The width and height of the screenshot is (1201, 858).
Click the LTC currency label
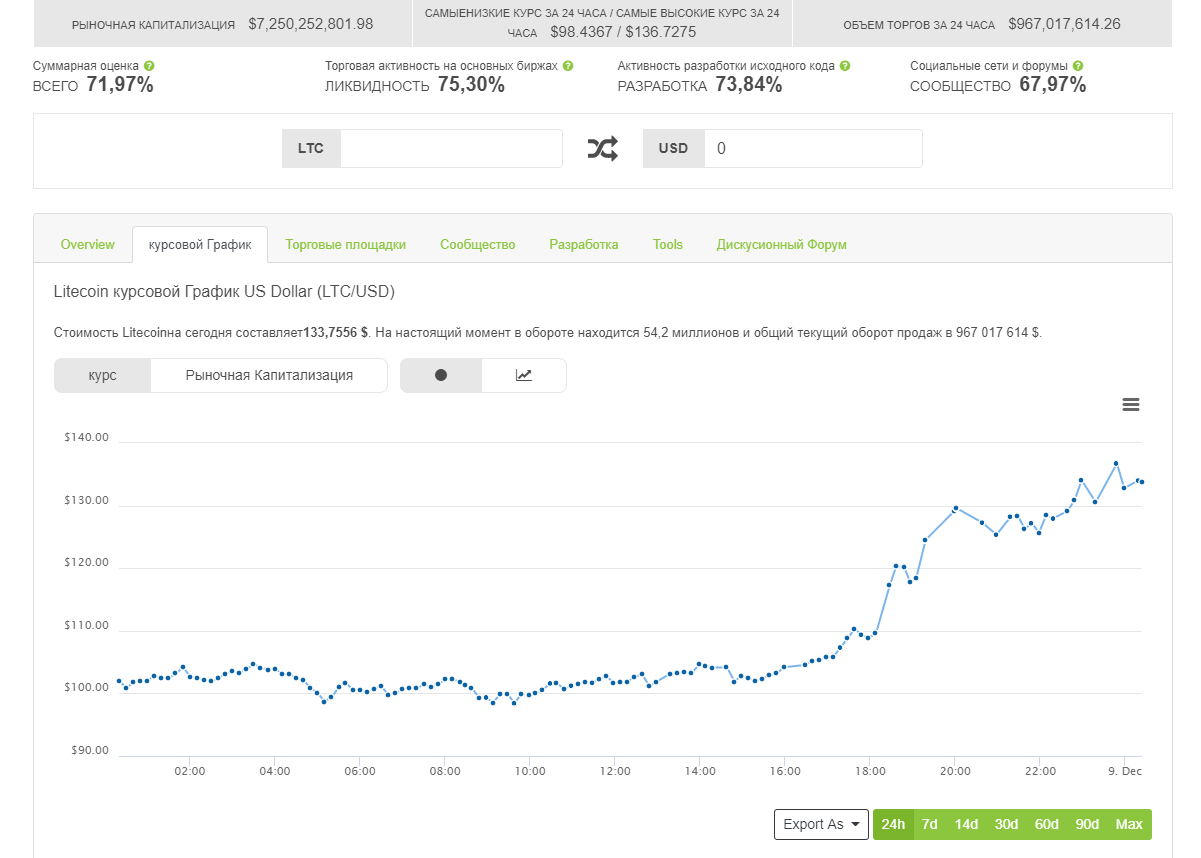pos(311,149)
